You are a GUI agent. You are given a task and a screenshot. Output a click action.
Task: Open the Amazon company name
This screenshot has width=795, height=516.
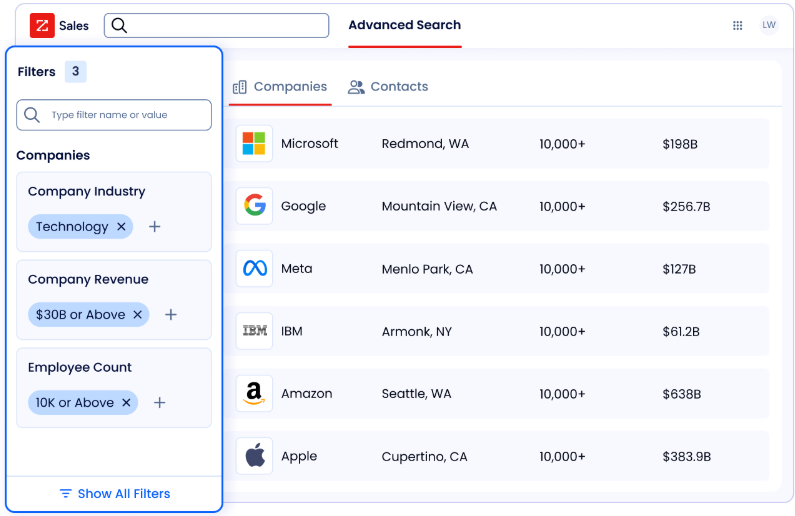click(x=307, y=394)
